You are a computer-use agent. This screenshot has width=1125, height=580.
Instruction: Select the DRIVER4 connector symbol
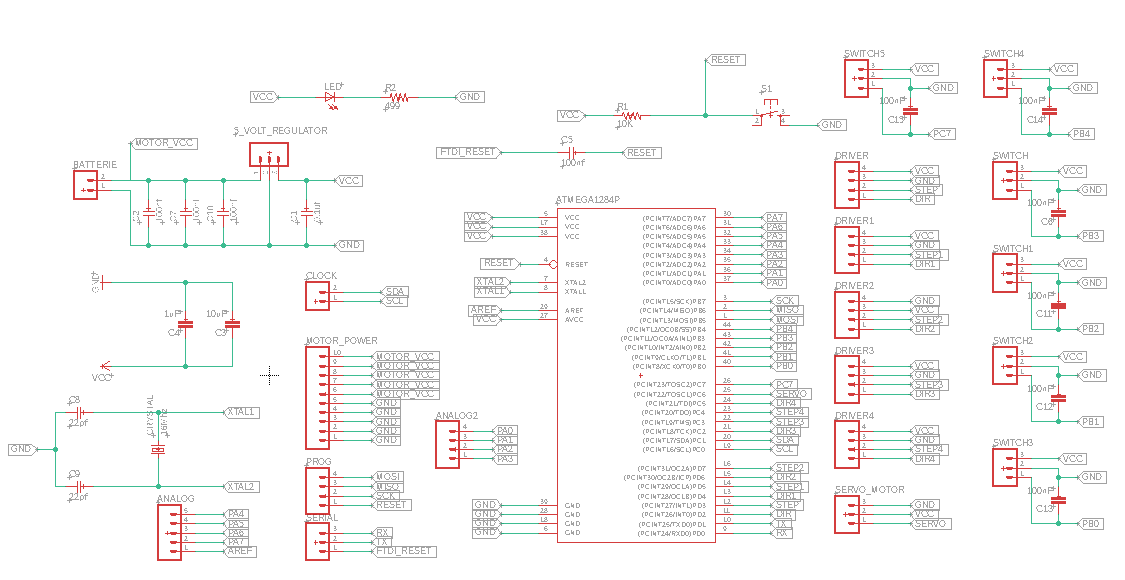click(847, 445)
